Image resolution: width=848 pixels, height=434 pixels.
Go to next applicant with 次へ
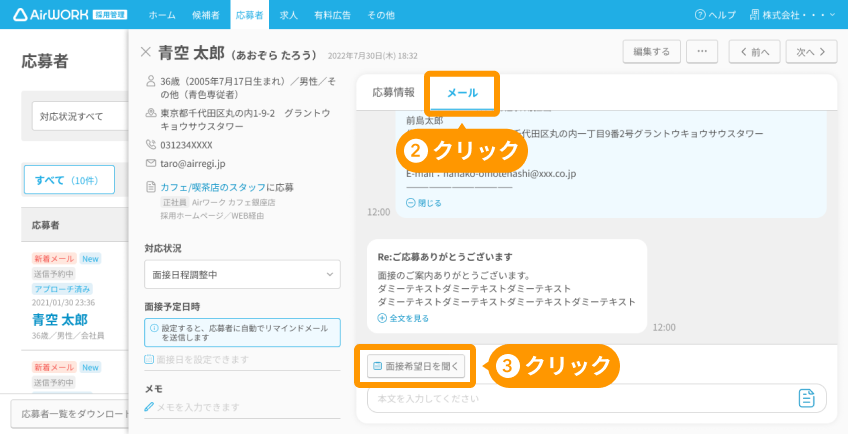coord(811,52)
